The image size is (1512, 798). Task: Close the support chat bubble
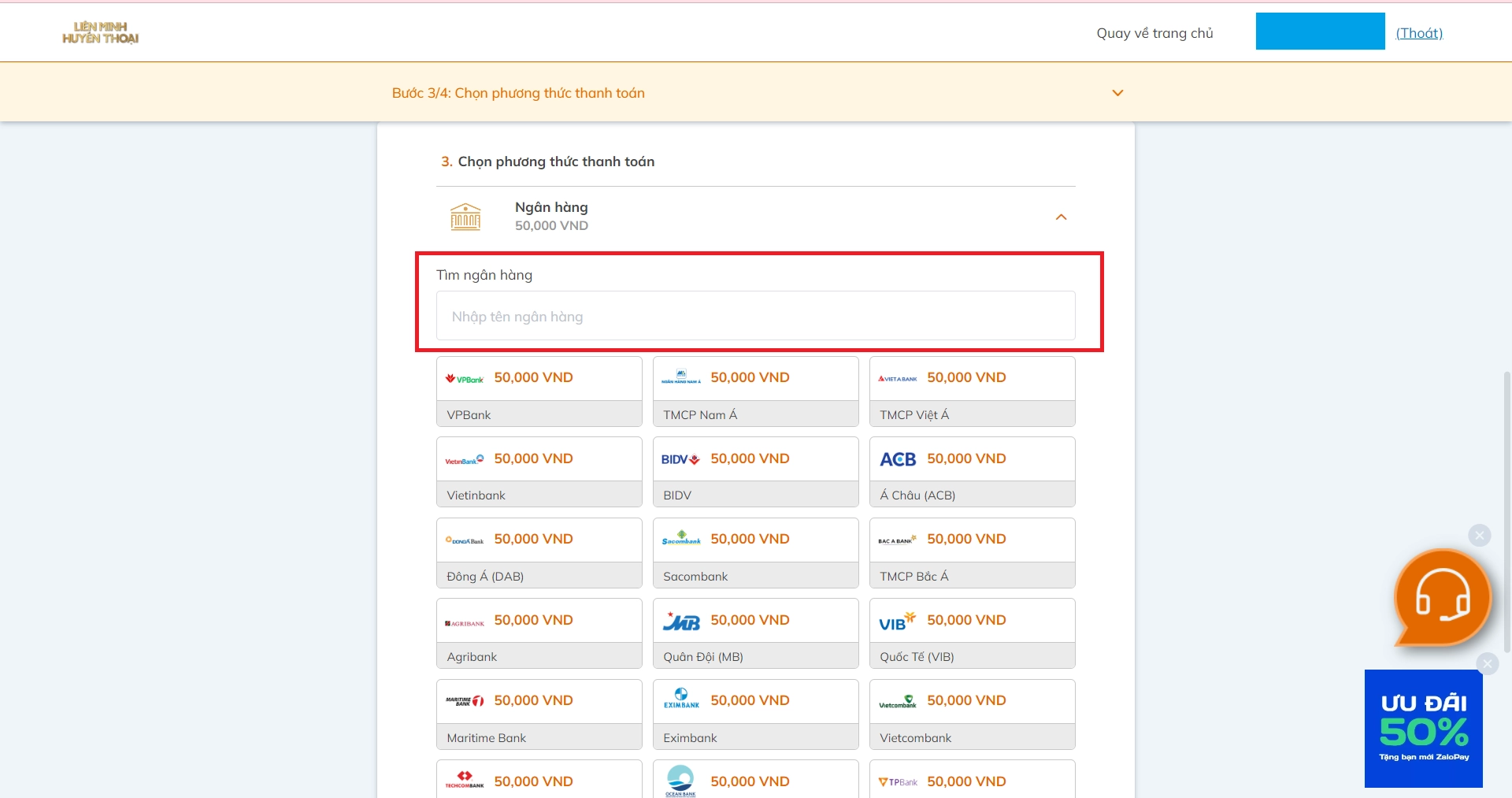(x=1480, y=536)
